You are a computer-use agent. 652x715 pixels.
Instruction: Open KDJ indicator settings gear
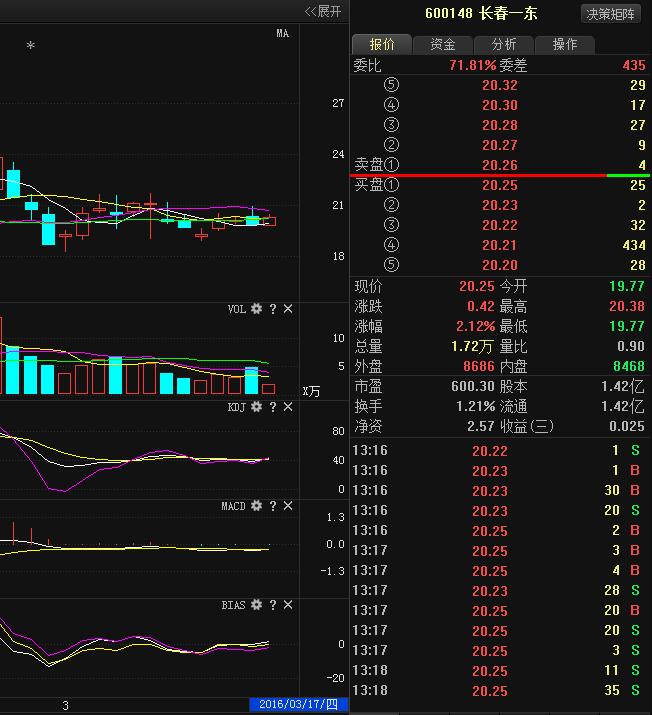pos(257,407)
